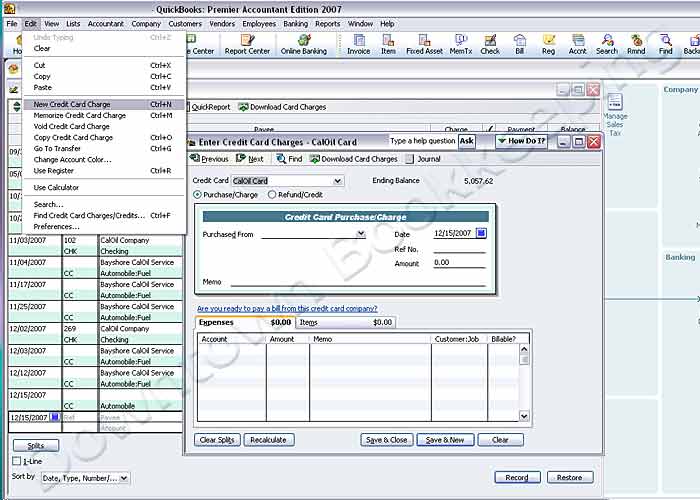This screenshot has height=500, width=700.
Task: Click the expenses table scroll down arrow
Action: click(524, 416)
